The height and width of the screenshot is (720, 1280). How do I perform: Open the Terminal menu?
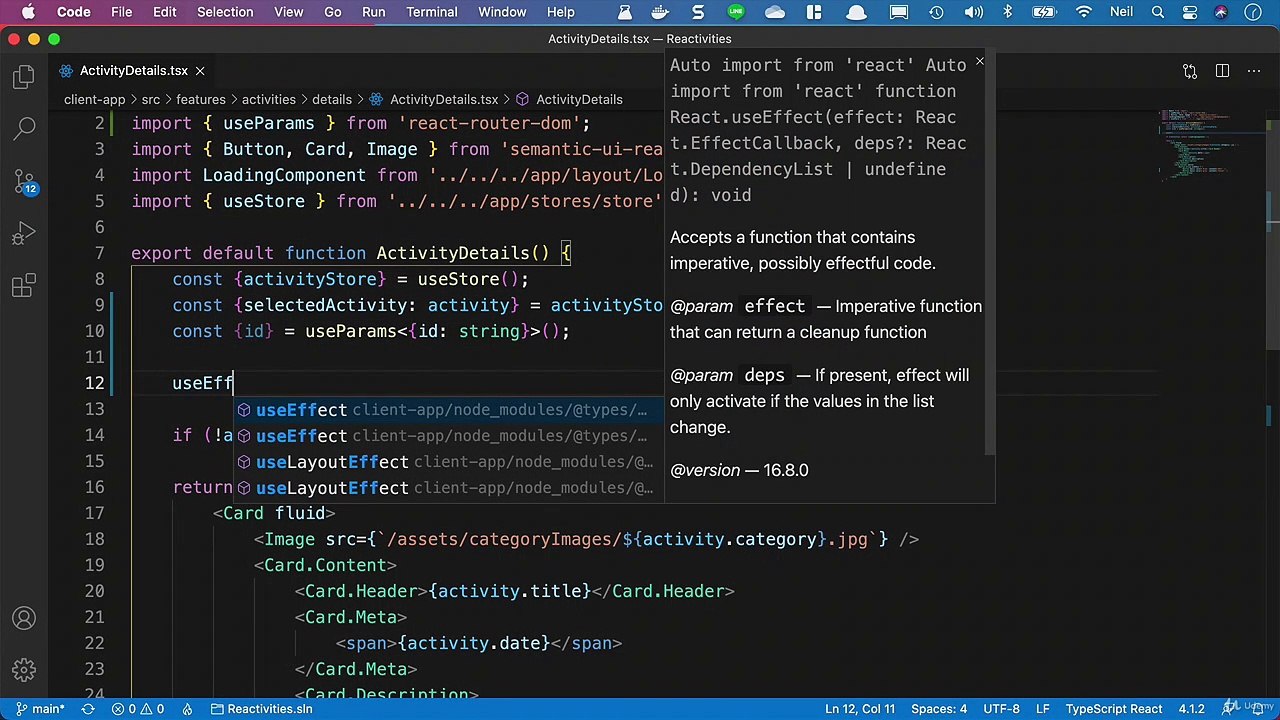[x=432, y=12]
